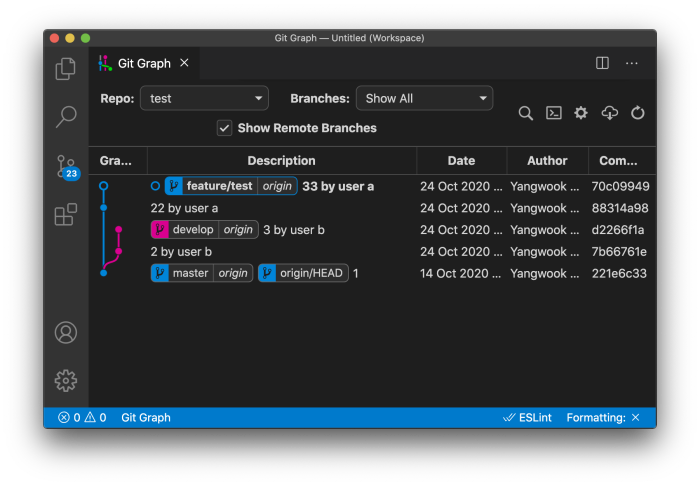
Task: Open terminal for this repo icon
Action: coord(554,113)
